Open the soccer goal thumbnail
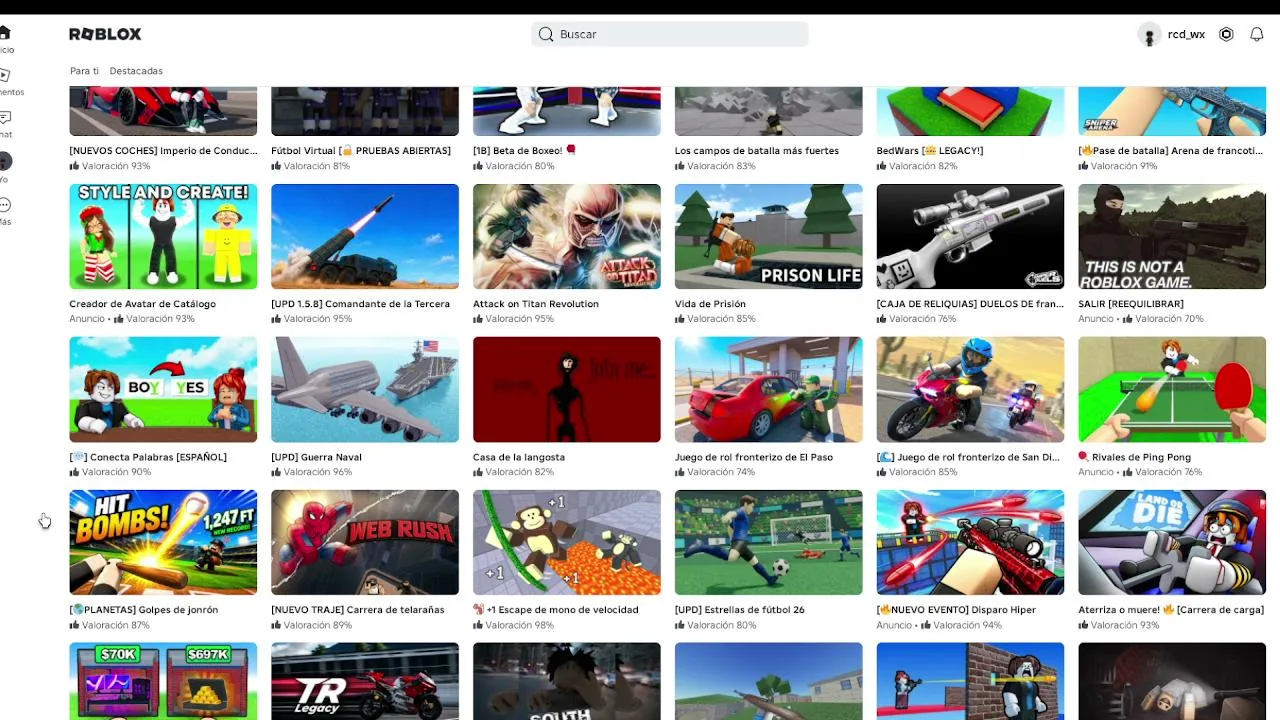 click(769, 542)
